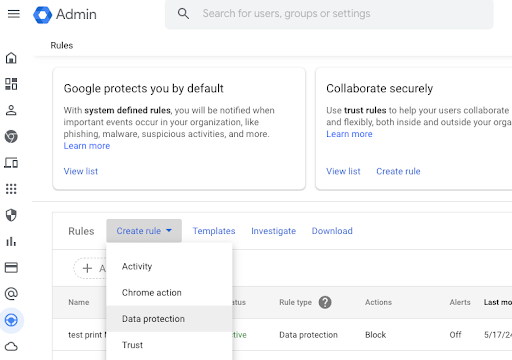
Task: Click the Off alerts cell
Action: coord(455,335)
